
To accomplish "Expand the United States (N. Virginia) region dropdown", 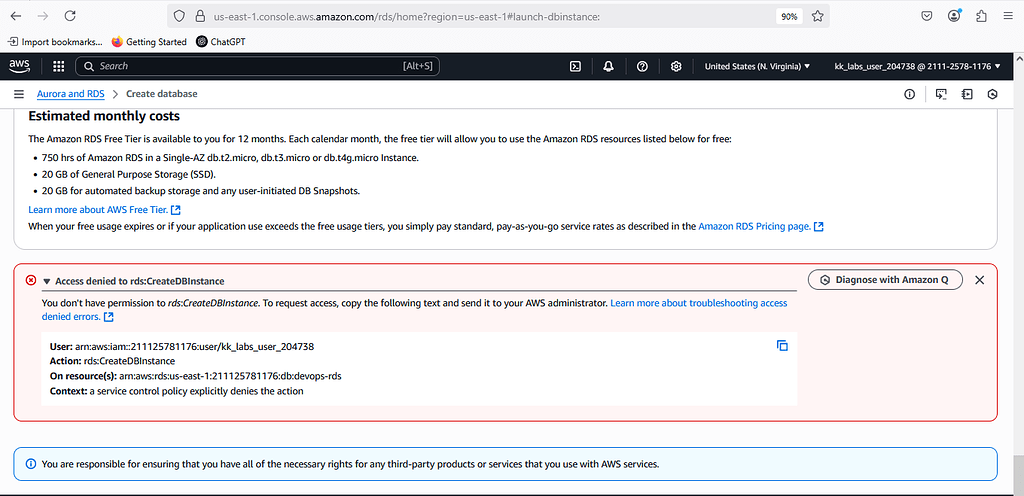I will click(758, 66).
